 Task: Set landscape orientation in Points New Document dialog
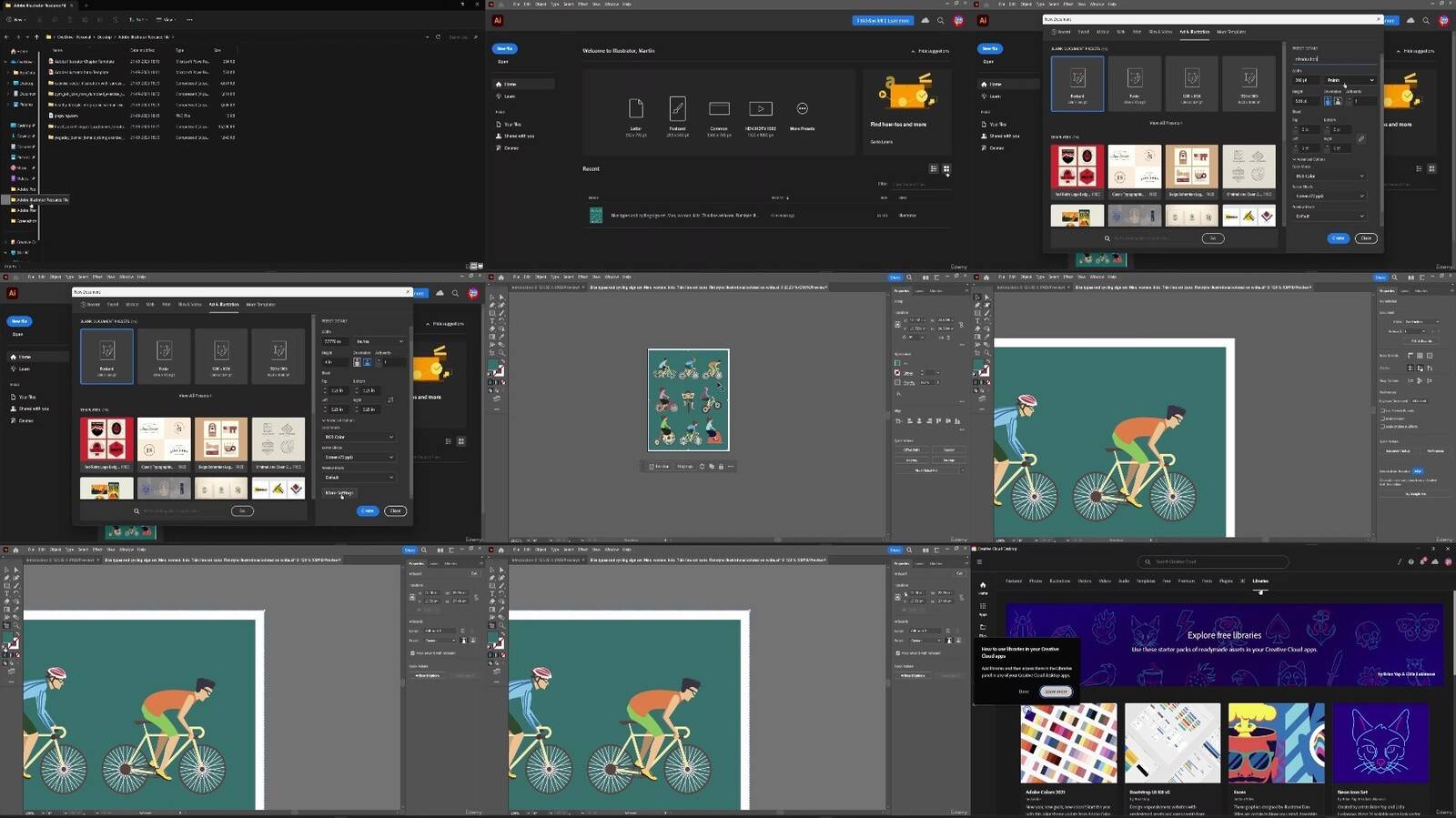[x=1337, y=101]
